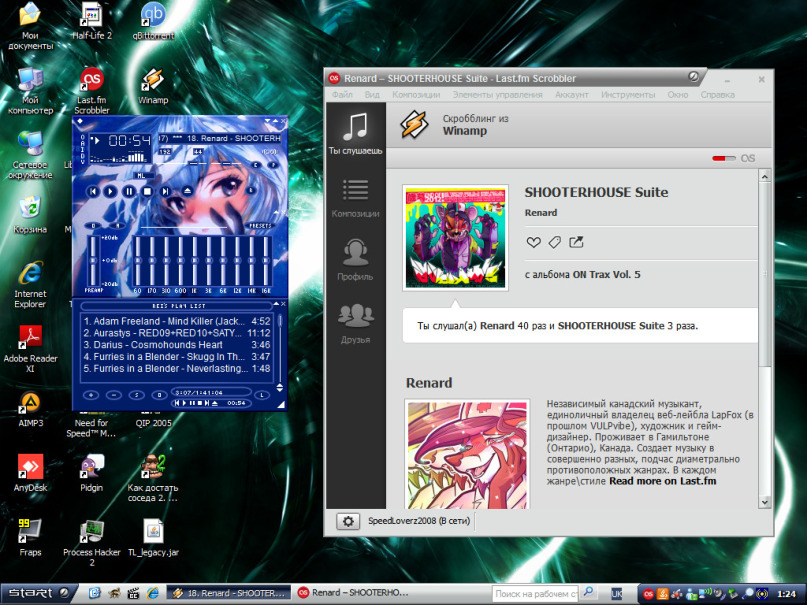This screenshot has width=807, height=605.
Task: Pause playback with the large Winamp pause button
Action: [x=129, y=191]
